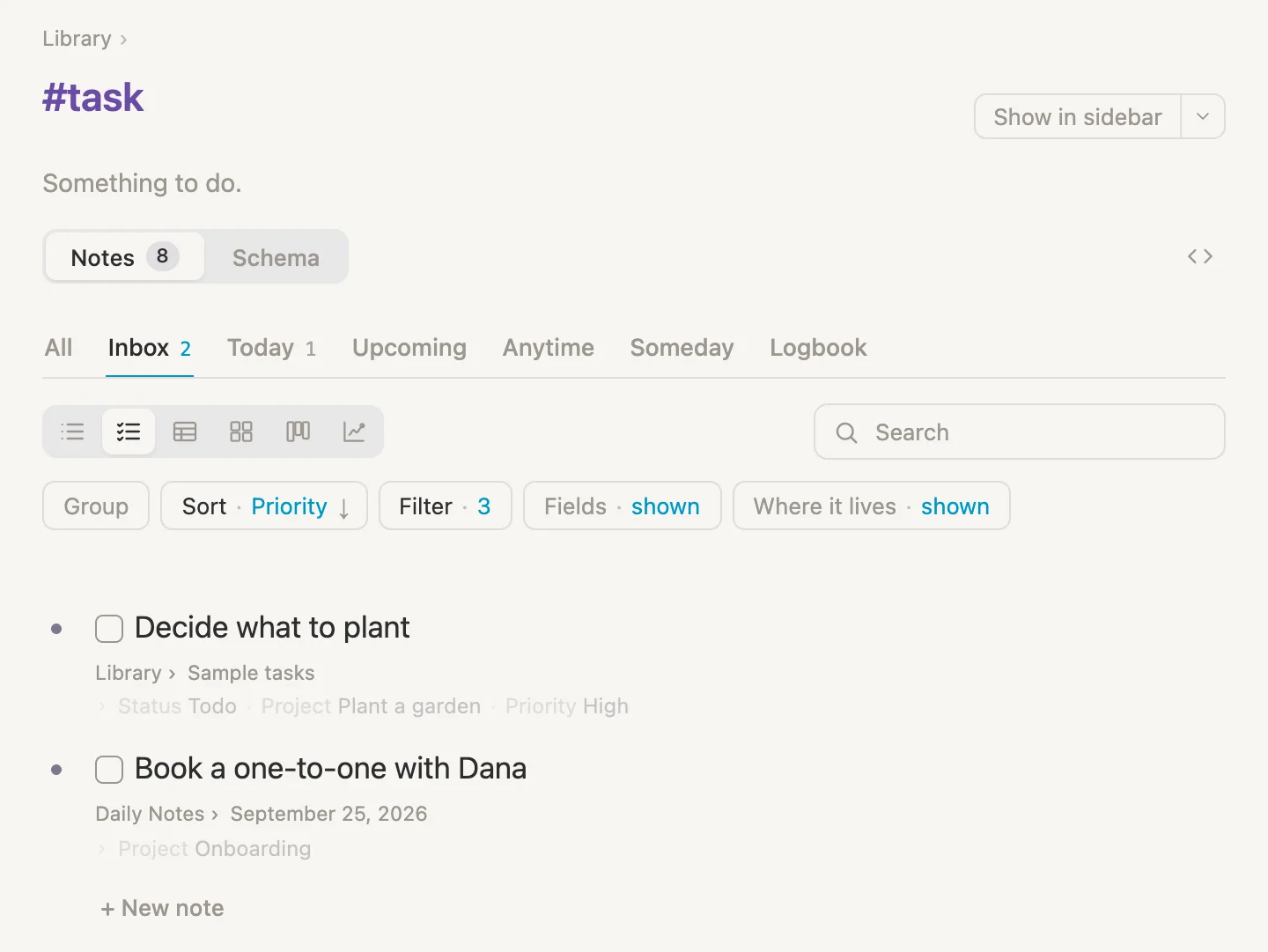Image resolution: width=1268 pixels, height=952 pixels.
Task: Open the Daily Notes breadcrumb link
Action: [150, 814]
